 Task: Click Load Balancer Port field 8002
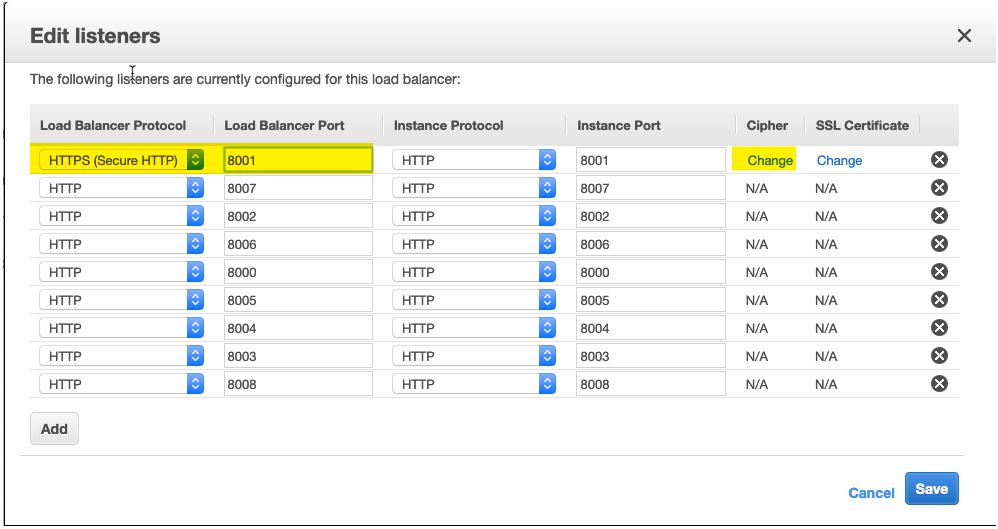coord(298,216)
